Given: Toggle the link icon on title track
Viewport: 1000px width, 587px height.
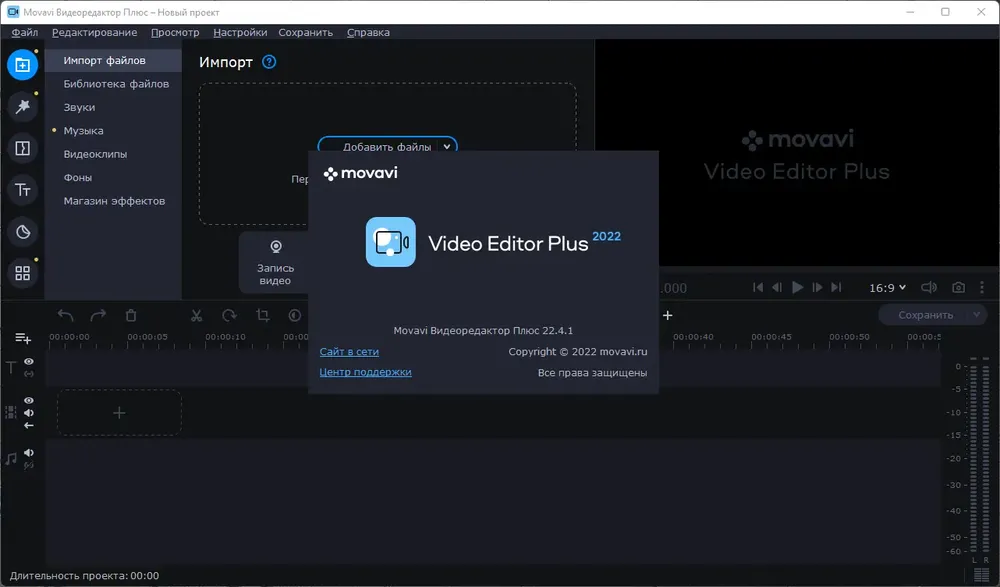Looking at the screenshot, I should (x=29, y=374).
